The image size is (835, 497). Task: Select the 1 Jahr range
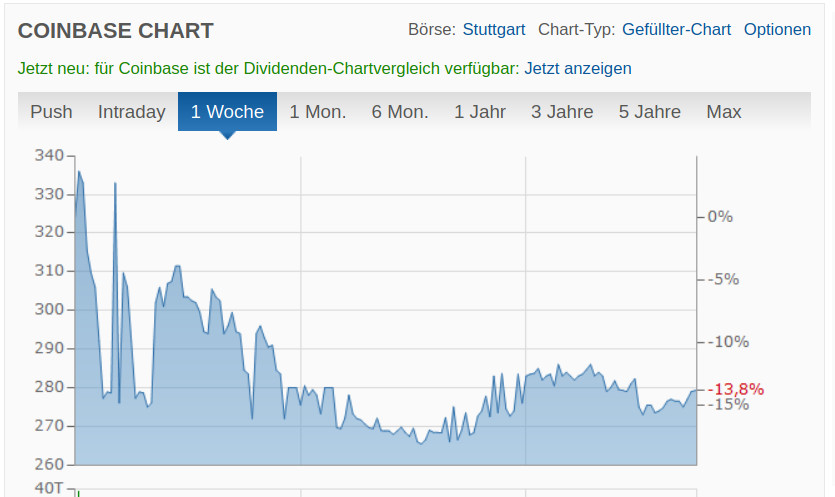480,112
